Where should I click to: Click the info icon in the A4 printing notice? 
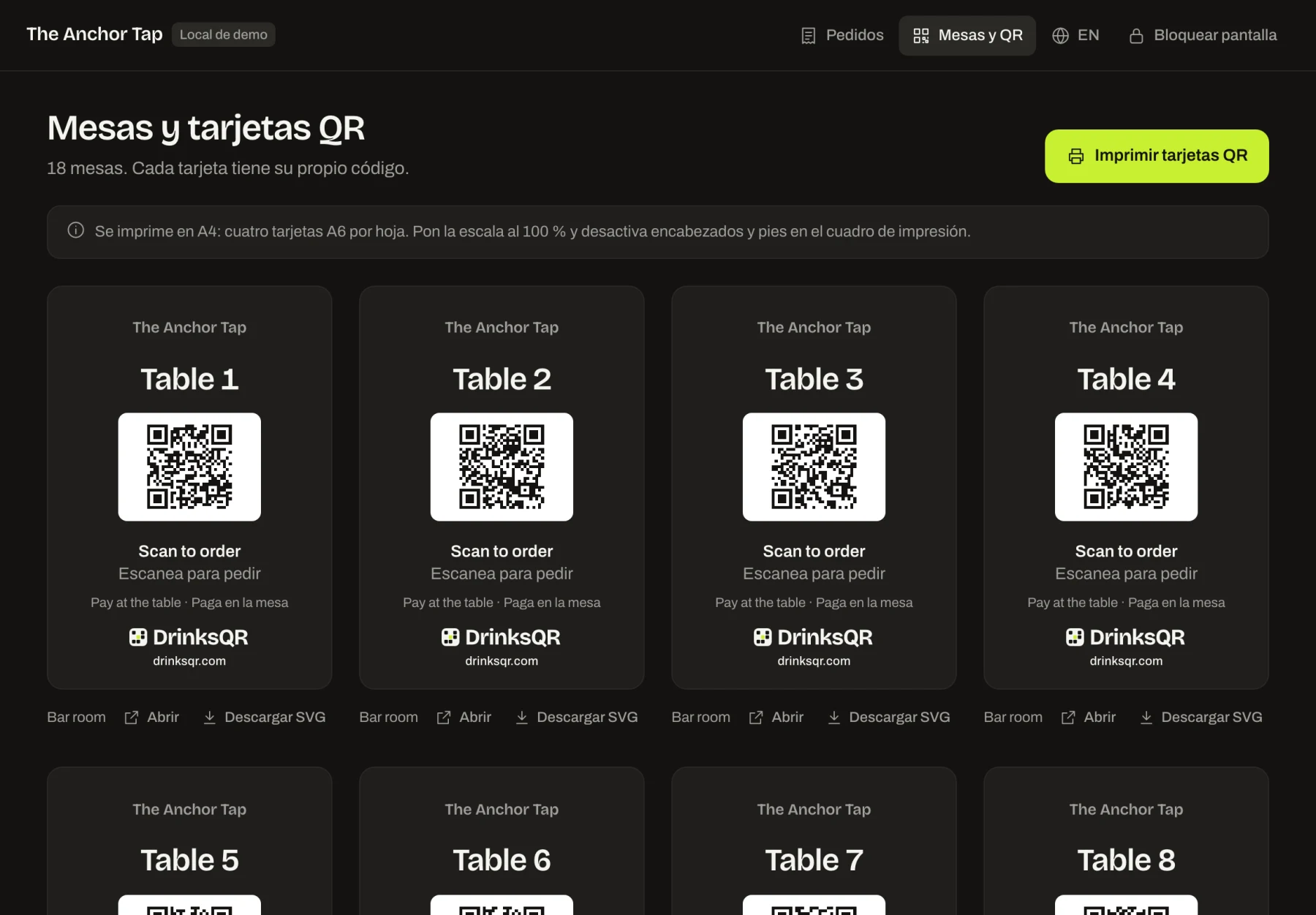pos(76,230)
